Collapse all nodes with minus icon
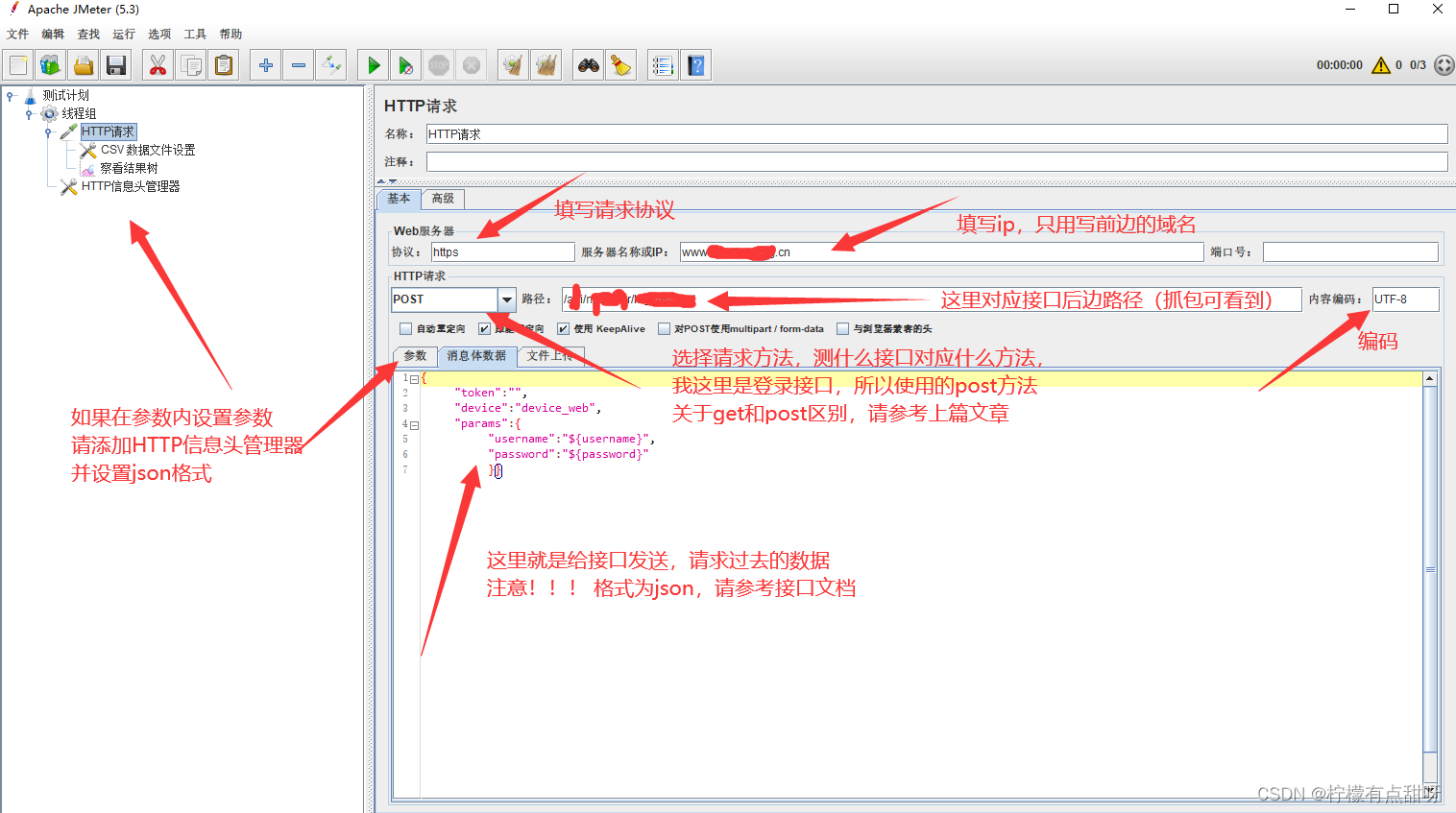1456x813 pixels. 299,65
